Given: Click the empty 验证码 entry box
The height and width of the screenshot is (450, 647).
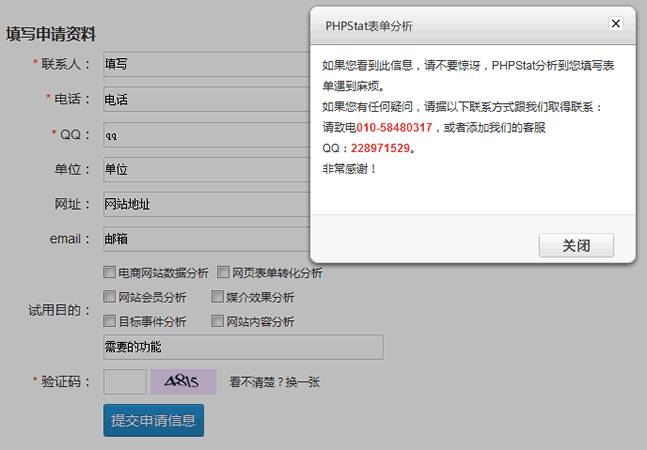Looking at the screenshot, I should 125,382.
